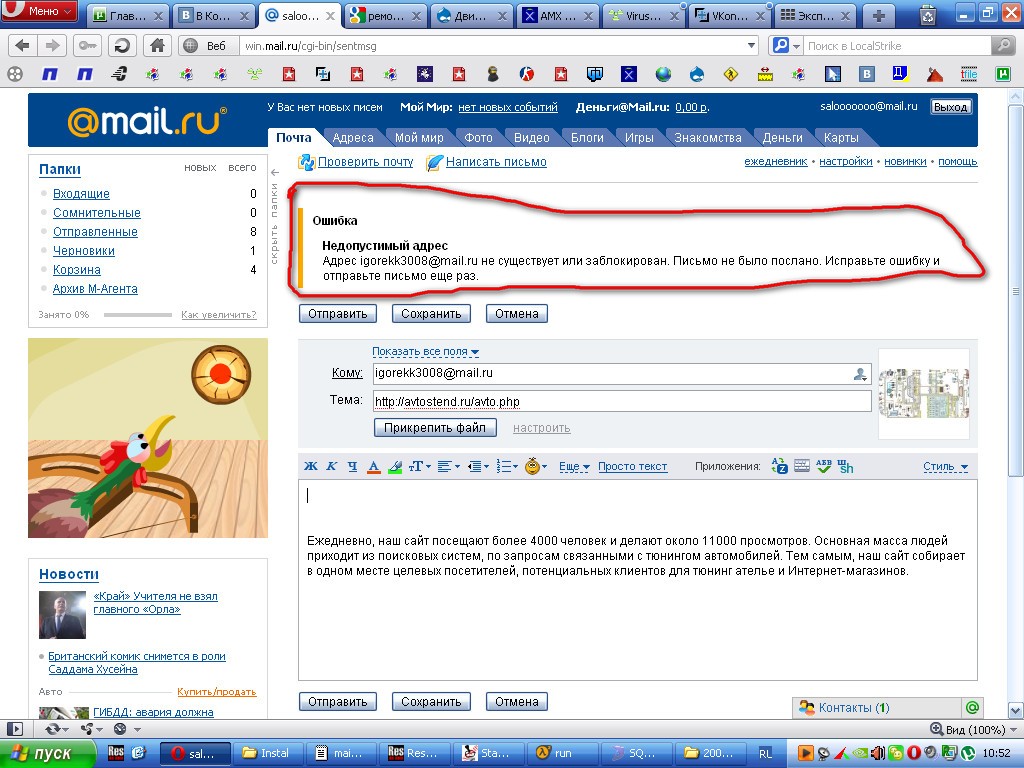Click browser Back arrow button
Viewport: 1024px width, 768px height.
22,46
